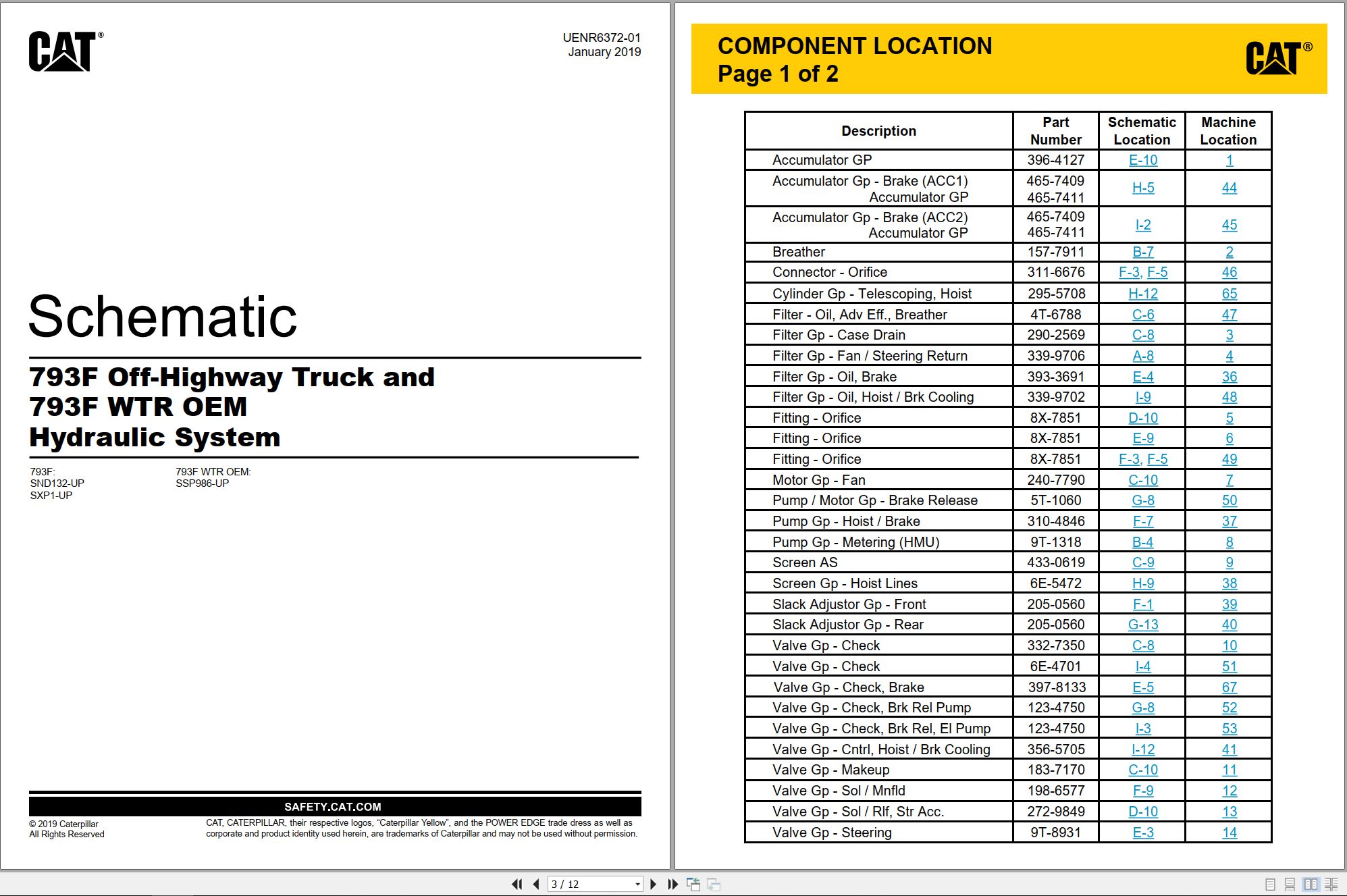1347x896 pixels.
Task: Open C-8 link for Filter Gp - Case Drain
Action: pos(1143,335)
